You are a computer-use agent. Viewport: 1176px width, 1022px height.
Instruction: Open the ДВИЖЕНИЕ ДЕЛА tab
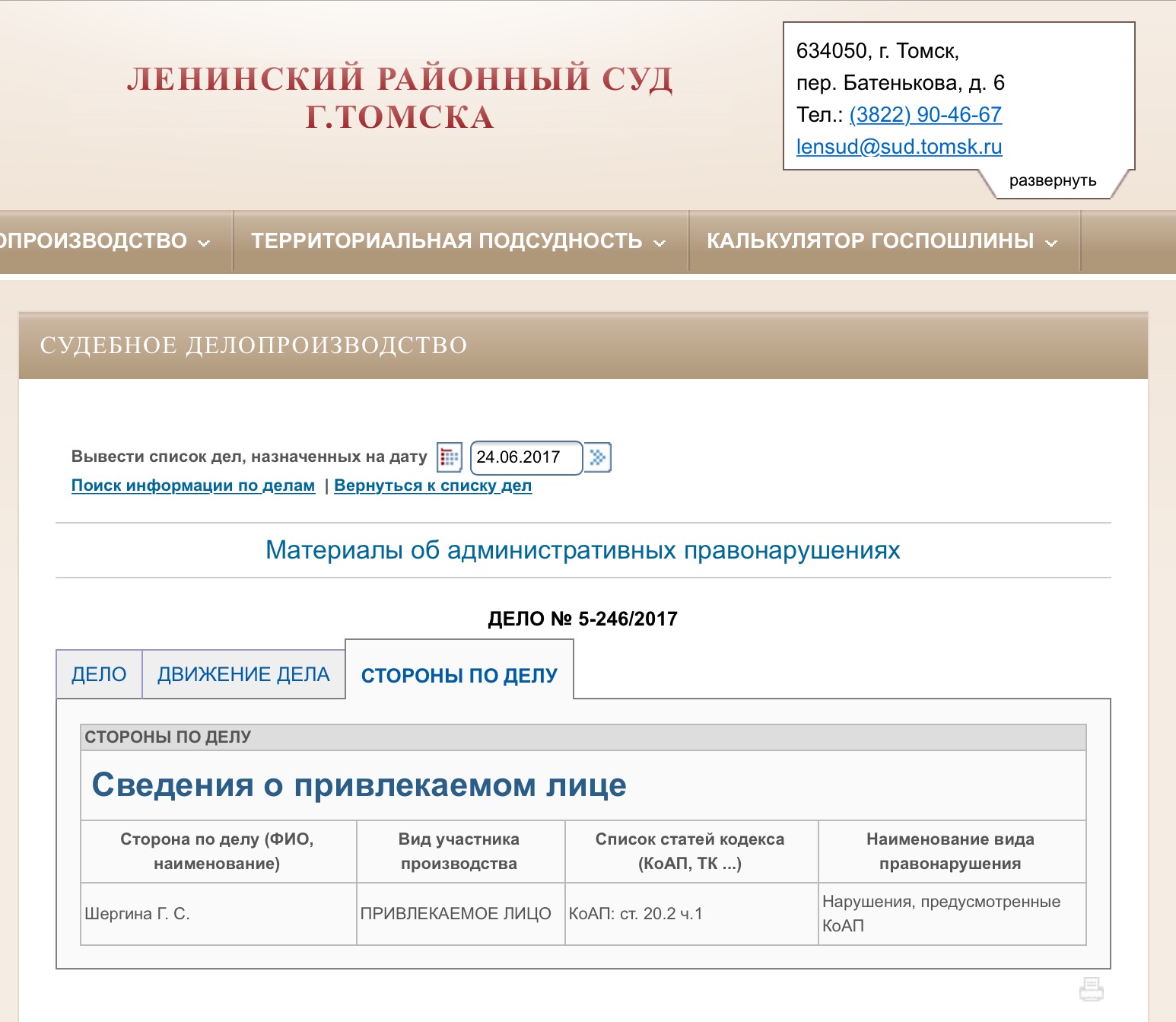(243, 674)
